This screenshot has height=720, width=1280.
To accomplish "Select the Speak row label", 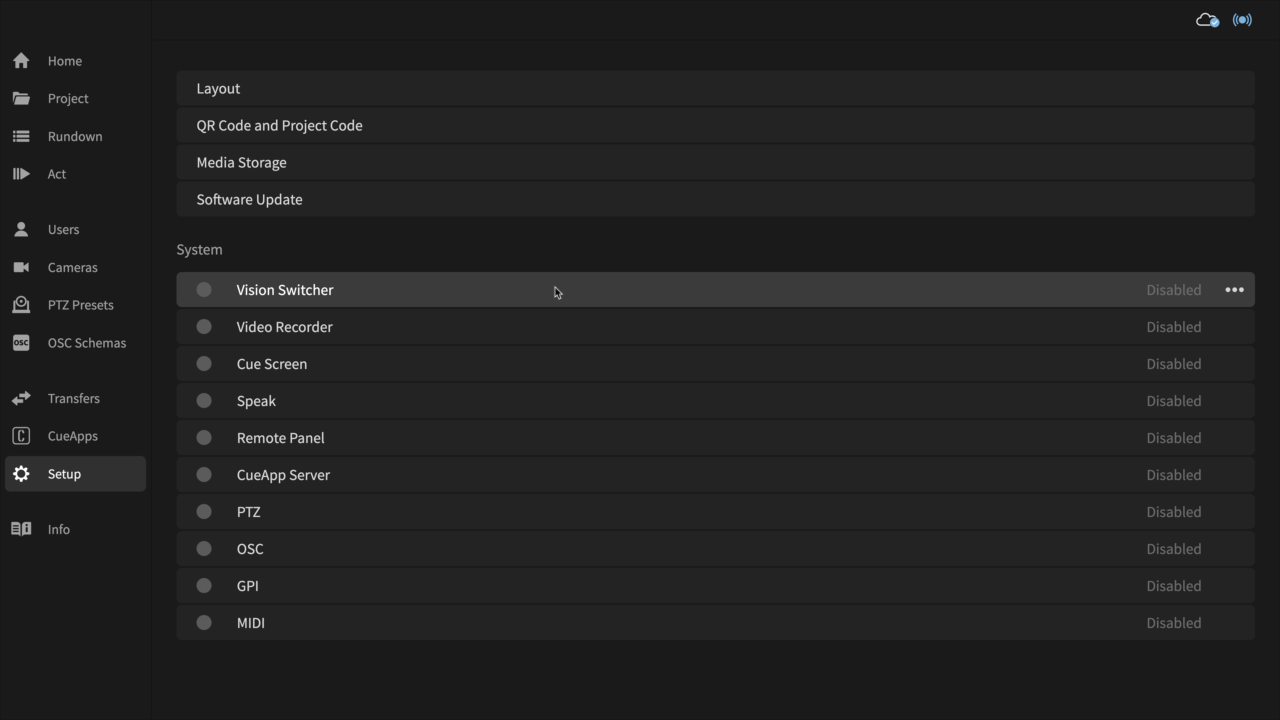I will 256,401.
